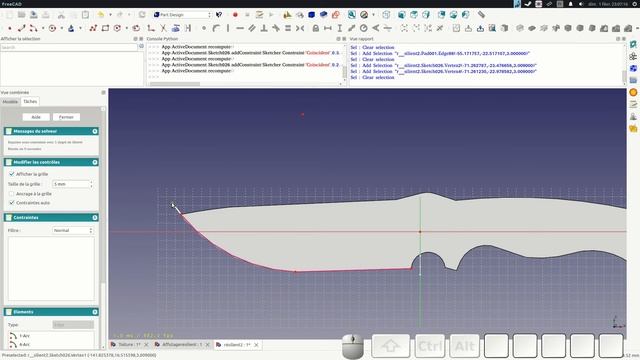Select the Trim edge tool
This screenshot has width=640, height=360.
(163, 28)
